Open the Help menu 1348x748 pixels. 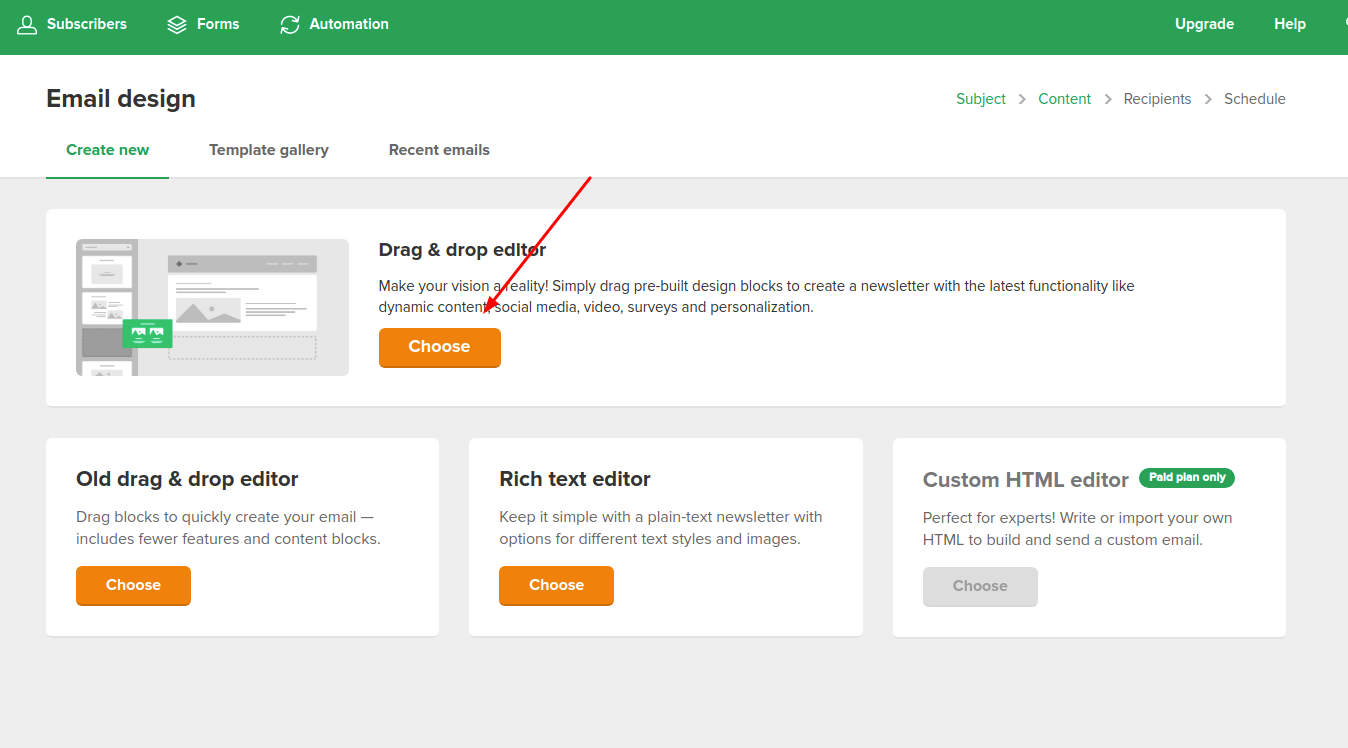pos(1290,24)
